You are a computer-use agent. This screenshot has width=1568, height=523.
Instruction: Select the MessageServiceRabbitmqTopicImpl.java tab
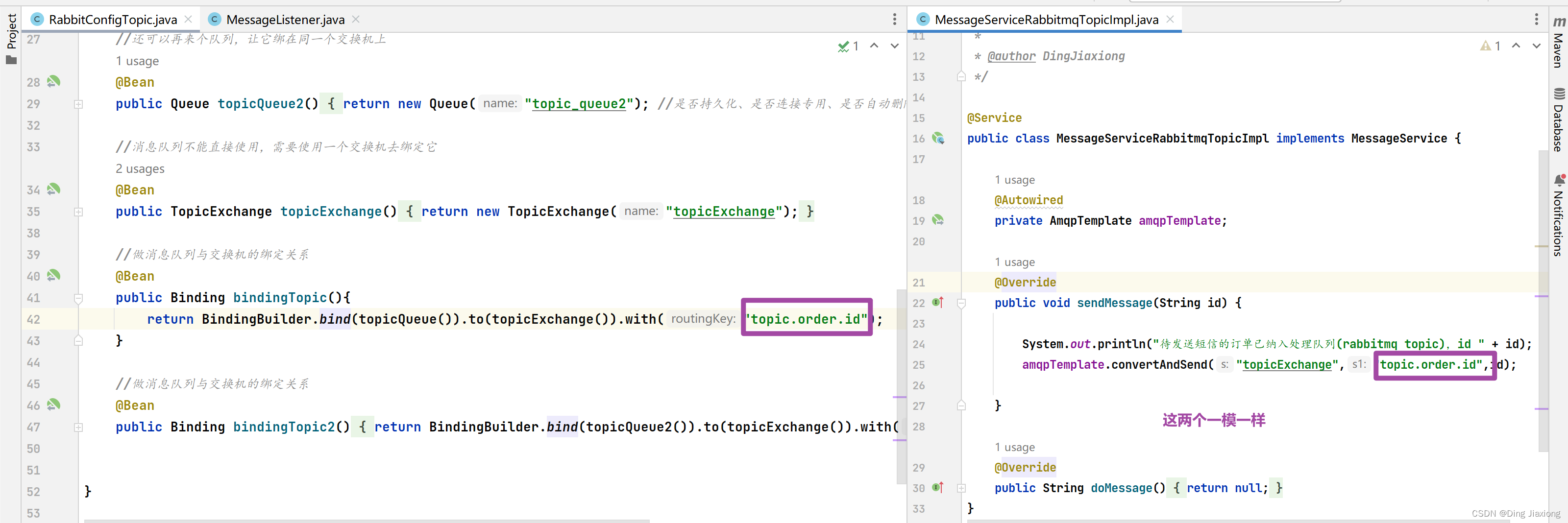click(x=1046, y=20)
